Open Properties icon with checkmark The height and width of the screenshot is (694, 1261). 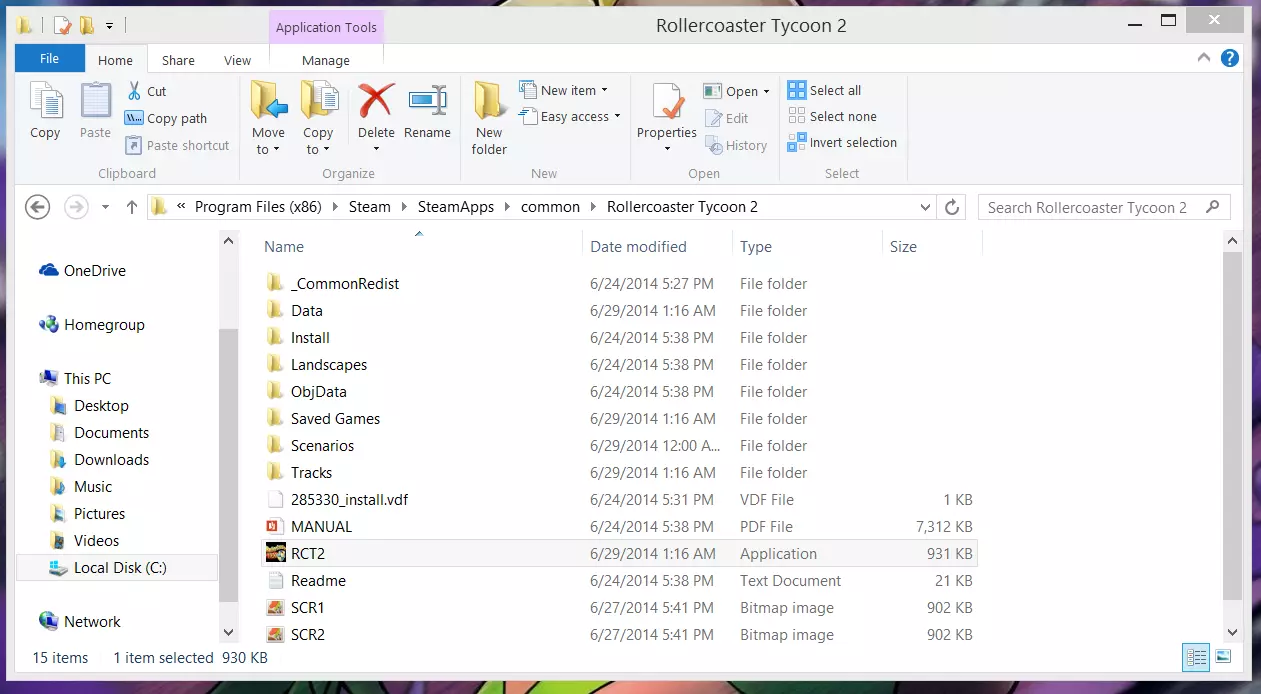pyautogui.click(x=667, y=101)
